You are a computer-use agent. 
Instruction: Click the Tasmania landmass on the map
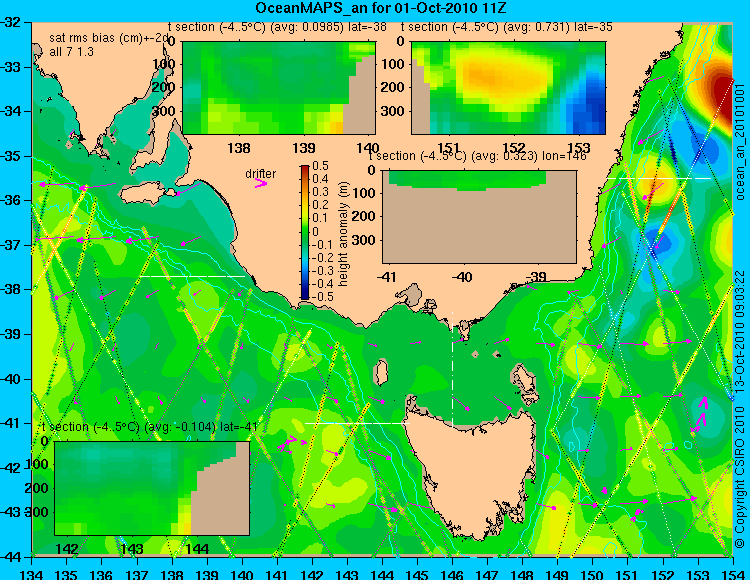click(x=471, y=471)
